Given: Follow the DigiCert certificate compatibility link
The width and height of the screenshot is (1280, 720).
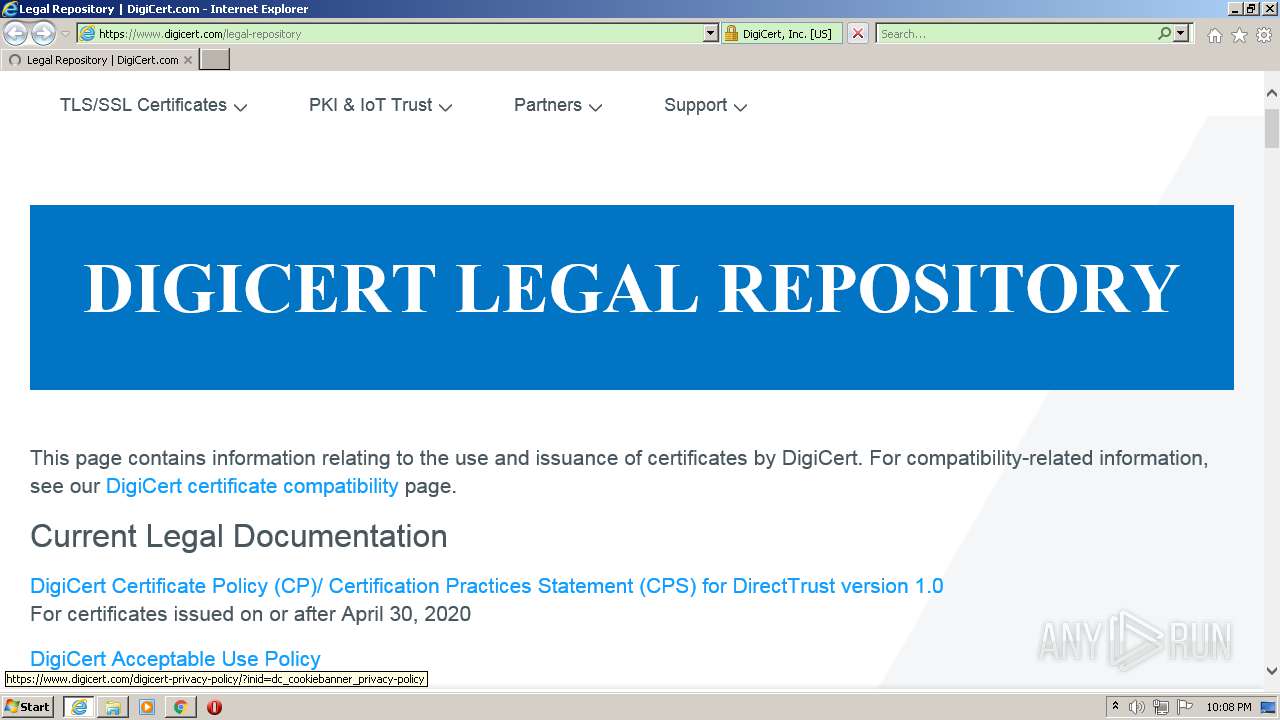Looking at the screenshot, I should [252, 486].
